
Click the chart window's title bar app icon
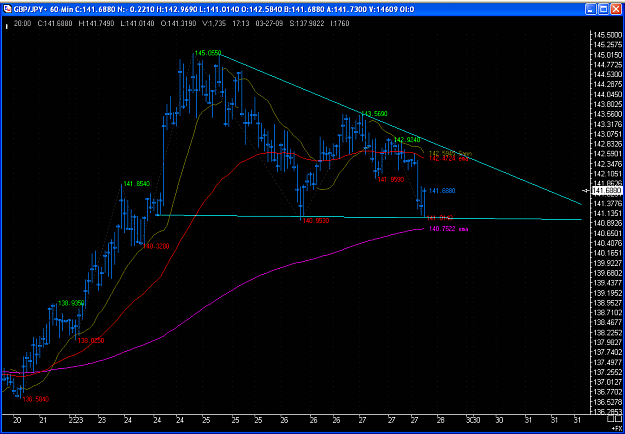pyautogui.click(x=8, y=9)
